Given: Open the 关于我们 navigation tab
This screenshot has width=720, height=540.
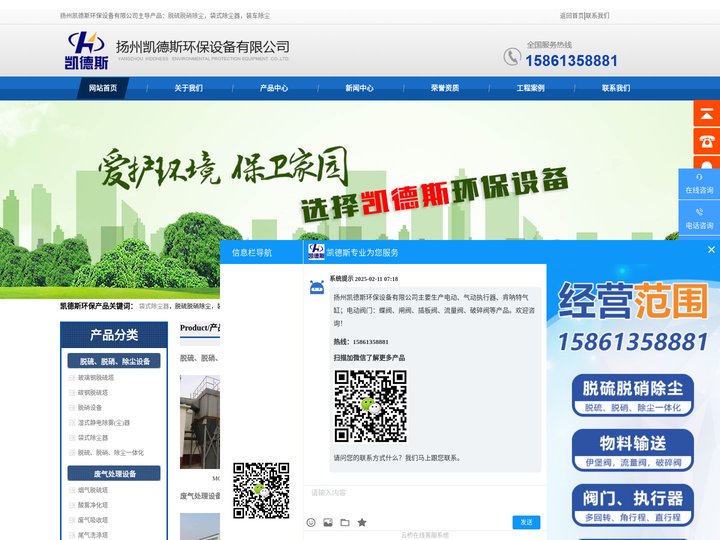Looking at the screenshot, I should [x=188, y=88].
